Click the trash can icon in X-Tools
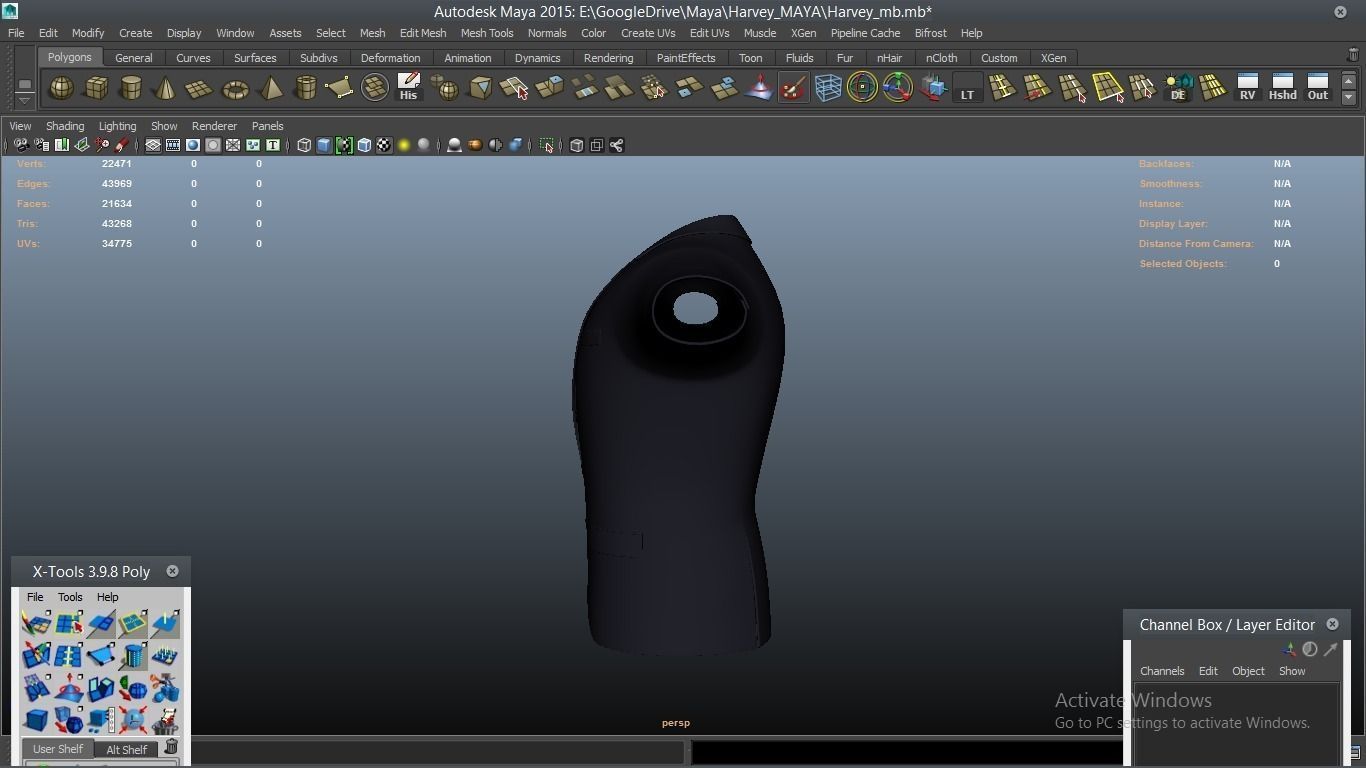 (x=171, y=748)
